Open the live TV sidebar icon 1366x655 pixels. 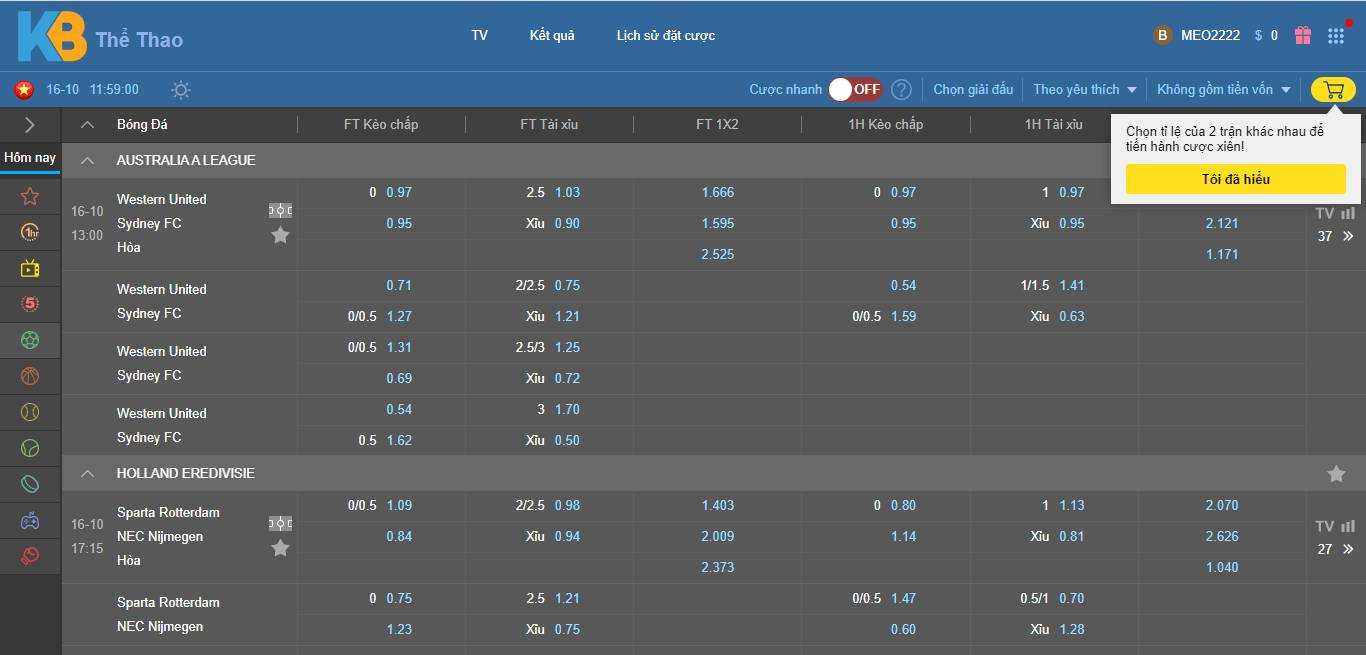[x=30, y=268]
